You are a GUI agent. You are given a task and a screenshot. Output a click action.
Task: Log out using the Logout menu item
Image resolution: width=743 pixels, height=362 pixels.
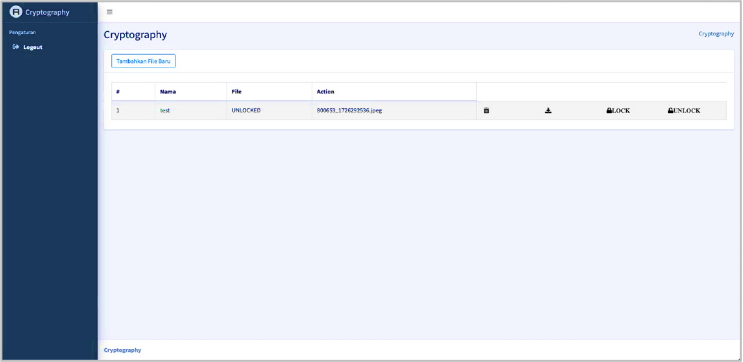pos(27,47)
